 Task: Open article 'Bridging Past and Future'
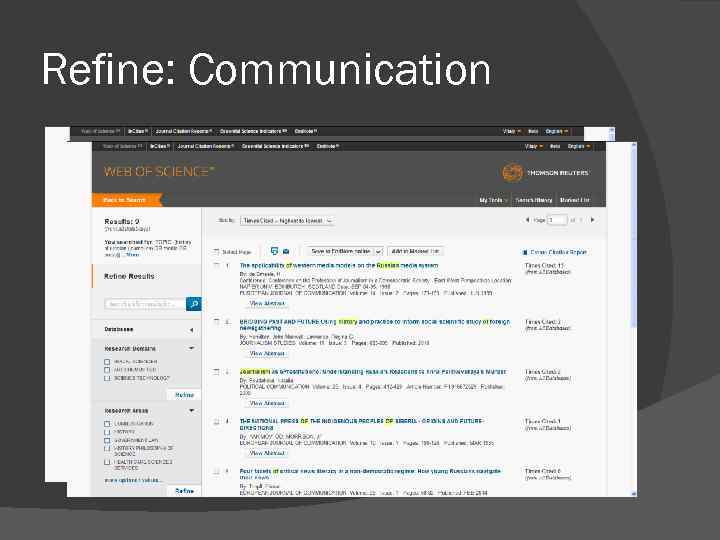(x=374, y=325)
